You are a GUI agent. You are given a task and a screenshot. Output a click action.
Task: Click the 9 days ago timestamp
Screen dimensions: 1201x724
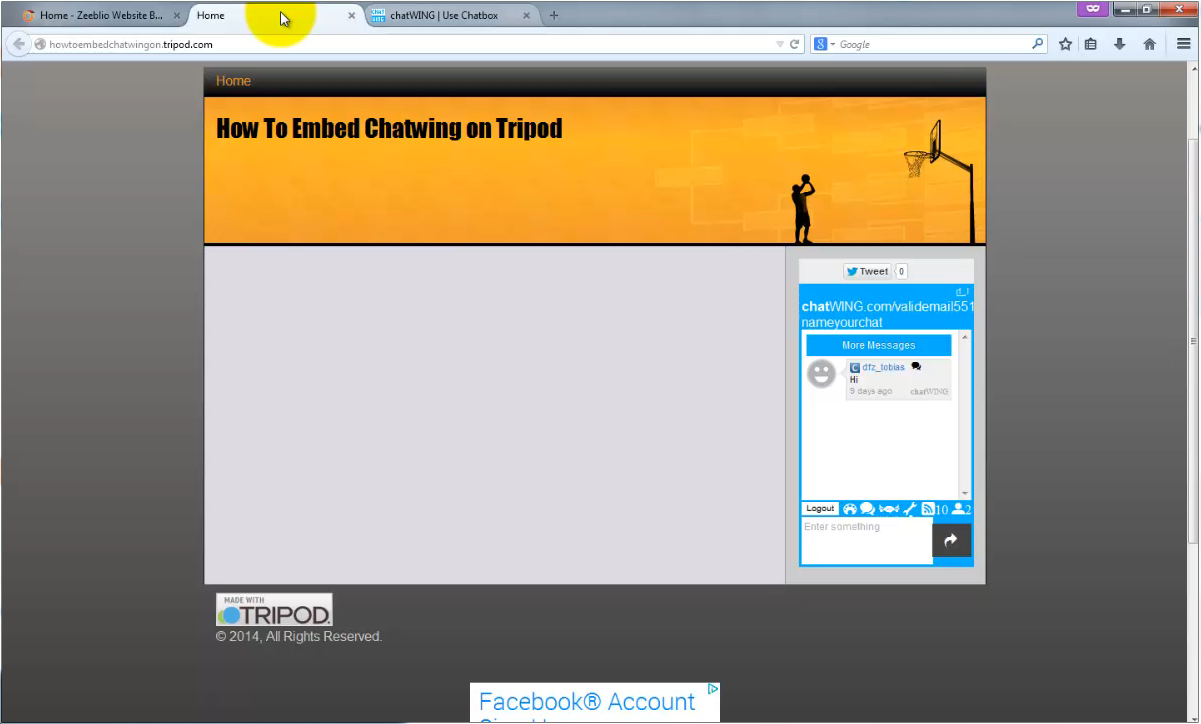pos(871,392)
